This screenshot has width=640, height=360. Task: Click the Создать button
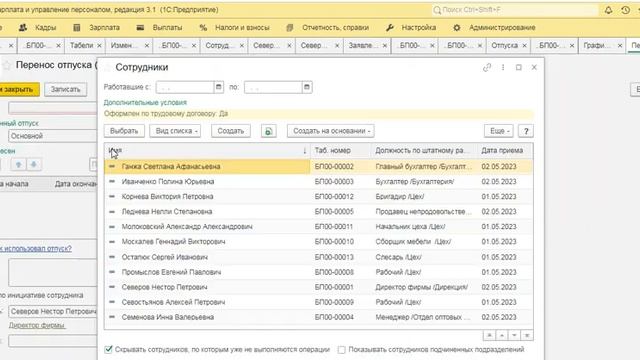pos(231,131)
